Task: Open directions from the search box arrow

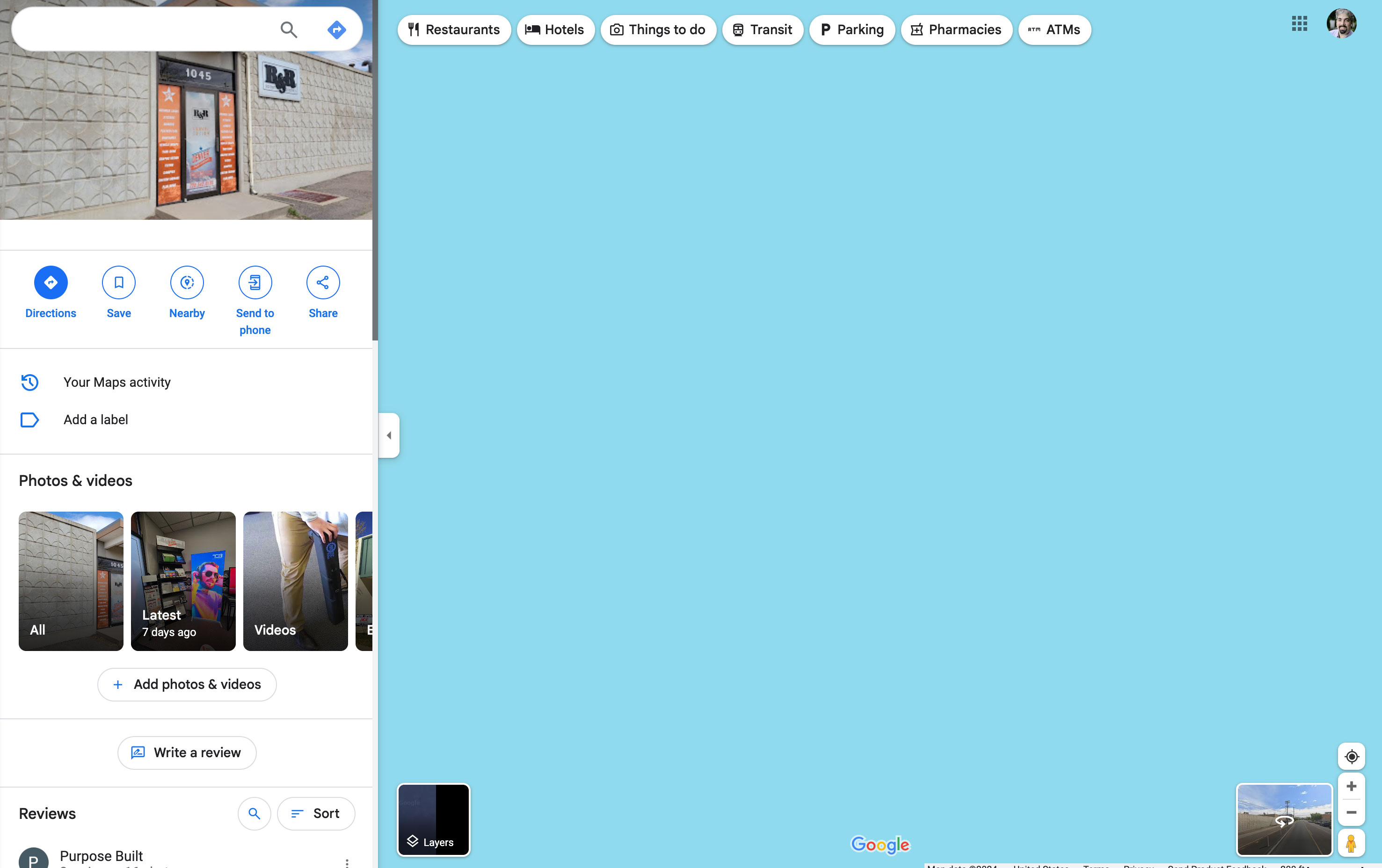Action: click(336, 30)
